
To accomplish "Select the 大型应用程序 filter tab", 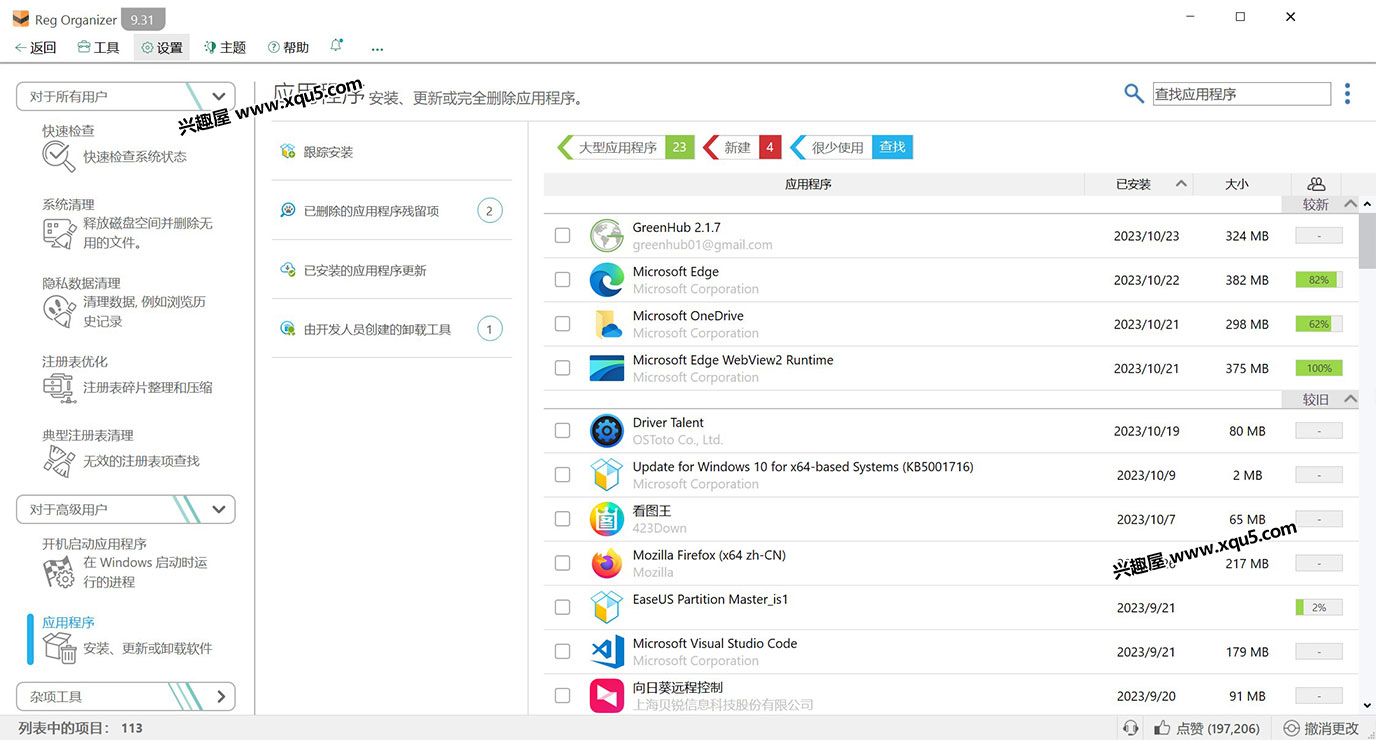I will pos(625,147).
